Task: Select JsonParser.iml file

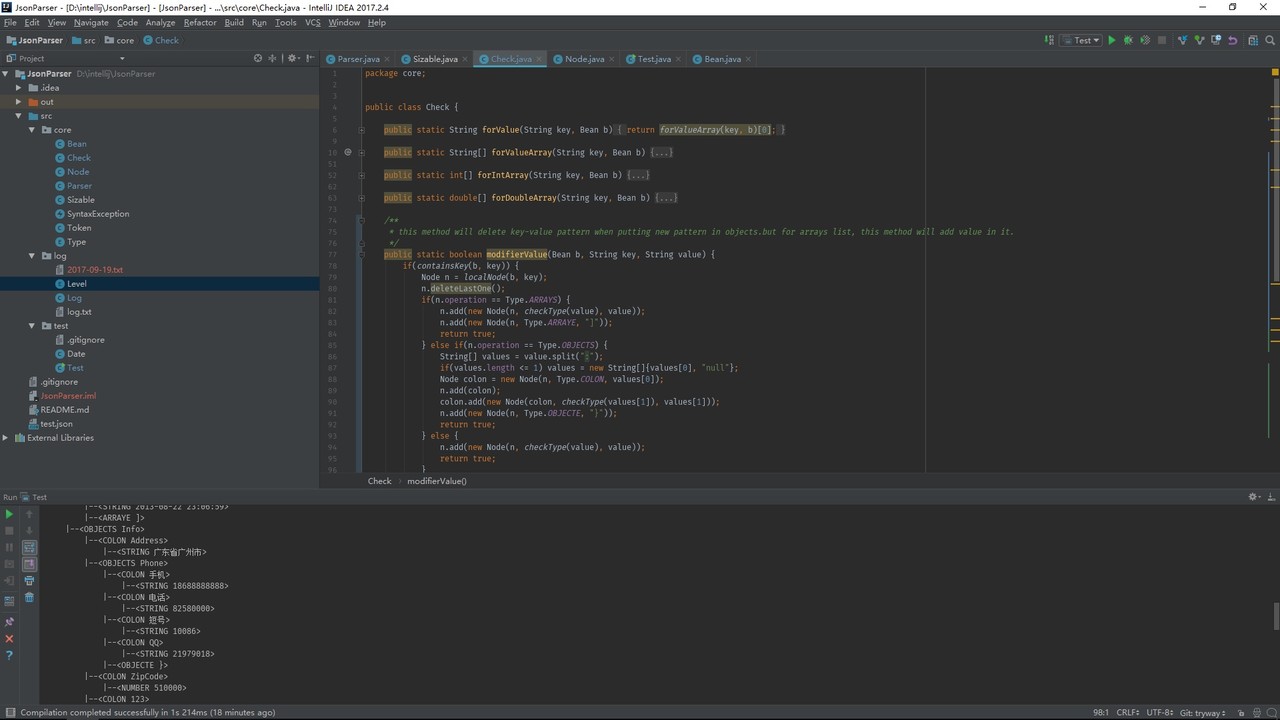Action: [68, 396]
